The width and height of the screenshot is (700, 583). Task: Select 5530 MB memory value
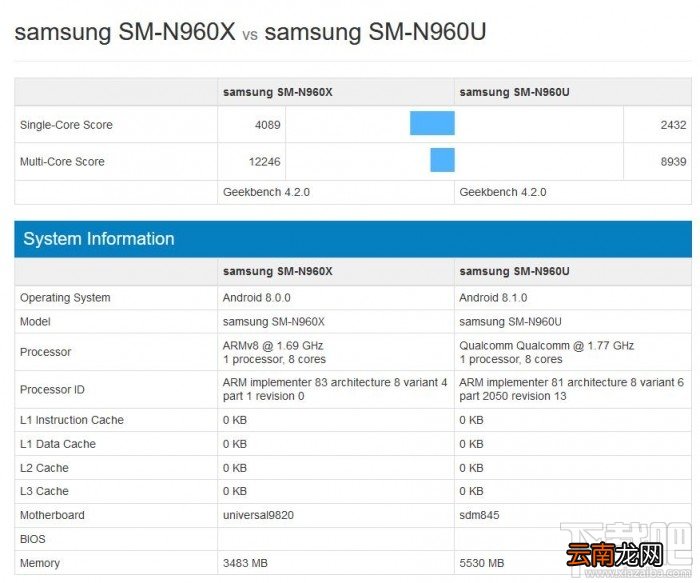point(482,563)
